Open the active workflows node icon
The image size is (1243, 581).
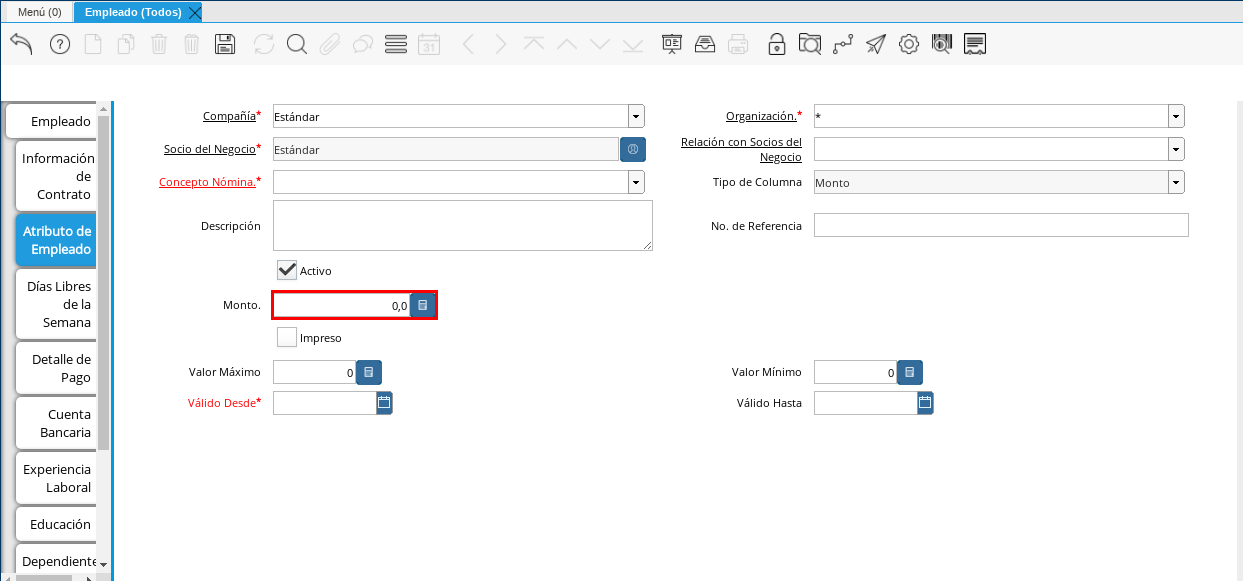(x=843, y=44)
